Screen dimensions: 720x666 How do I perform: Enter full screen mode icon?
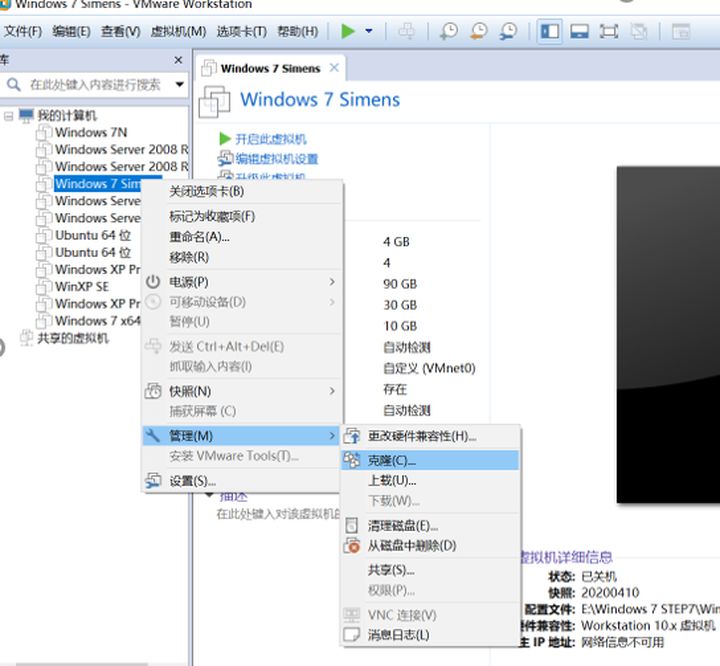pyautogui.click(x=609, y=31)
